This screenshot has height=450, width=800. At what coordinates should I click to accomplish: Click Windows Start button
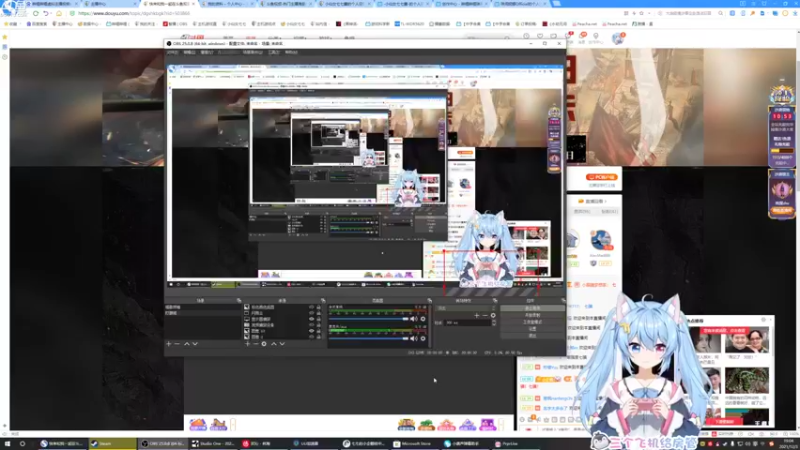(8, 444)
